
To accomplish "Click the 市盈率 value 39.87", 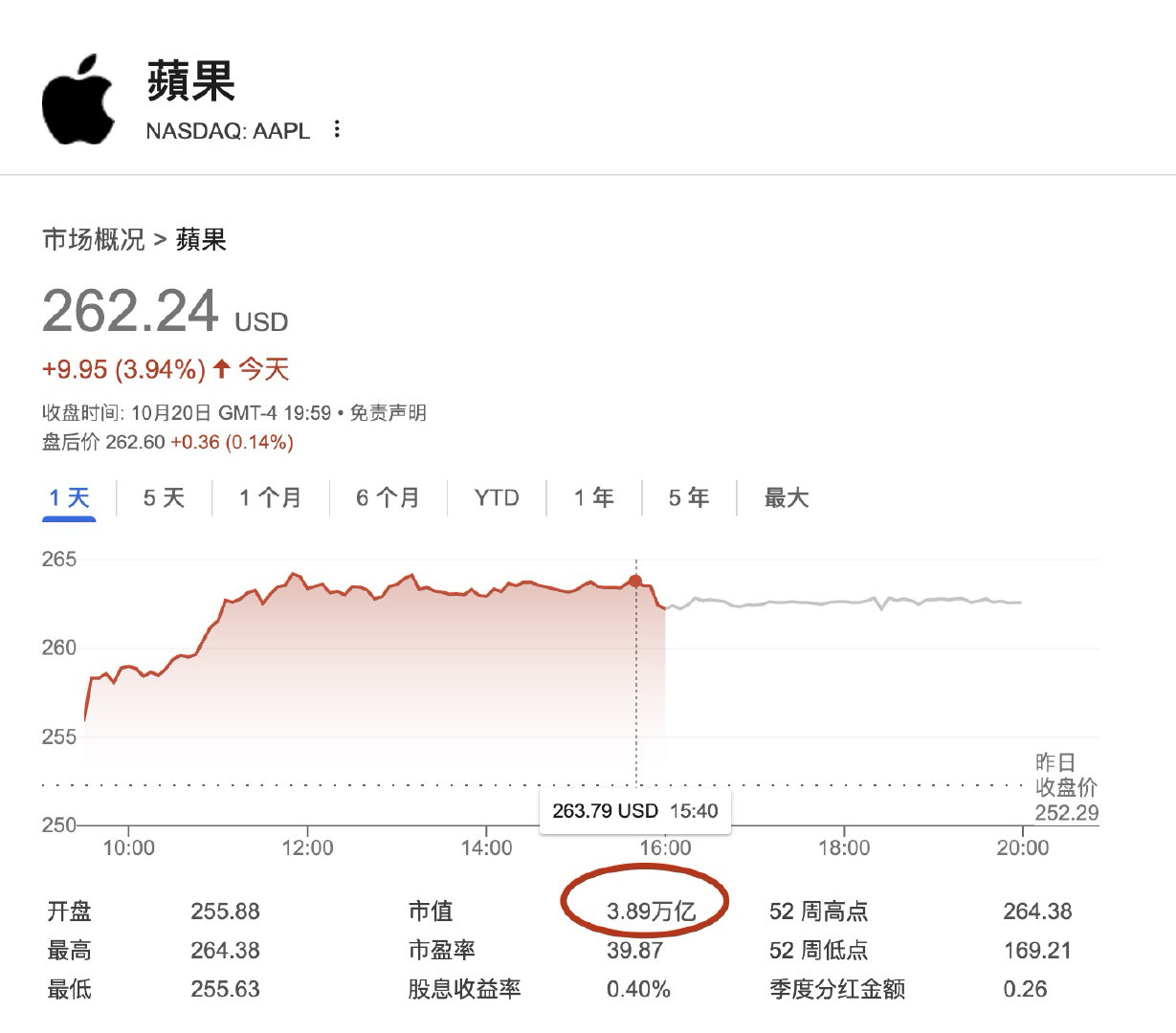I will 634,950.
